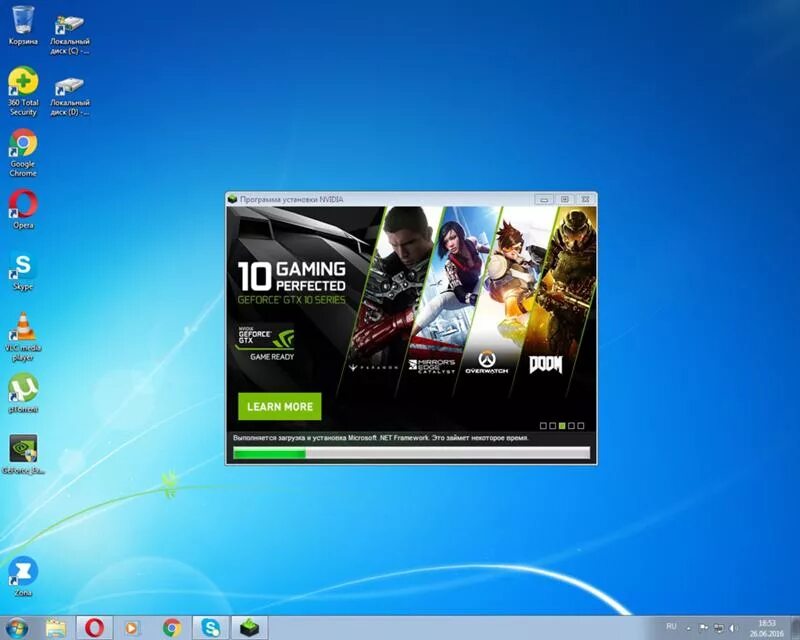Click the installation progress bar
Screen dimensions: 800x640
[x=411, y=453]
